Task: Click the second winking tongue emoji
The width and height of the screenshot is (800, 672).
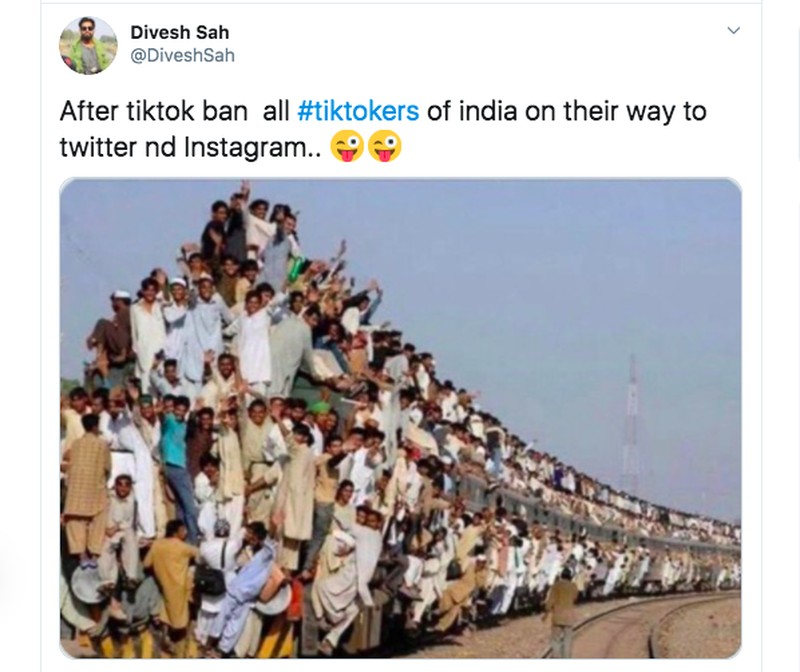Action: pos(385,146)
